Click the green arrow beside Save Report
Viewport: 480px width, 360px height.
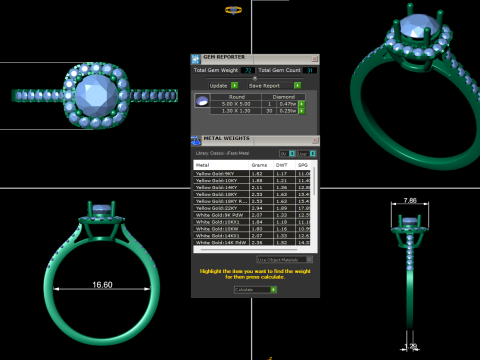point(297,86)
